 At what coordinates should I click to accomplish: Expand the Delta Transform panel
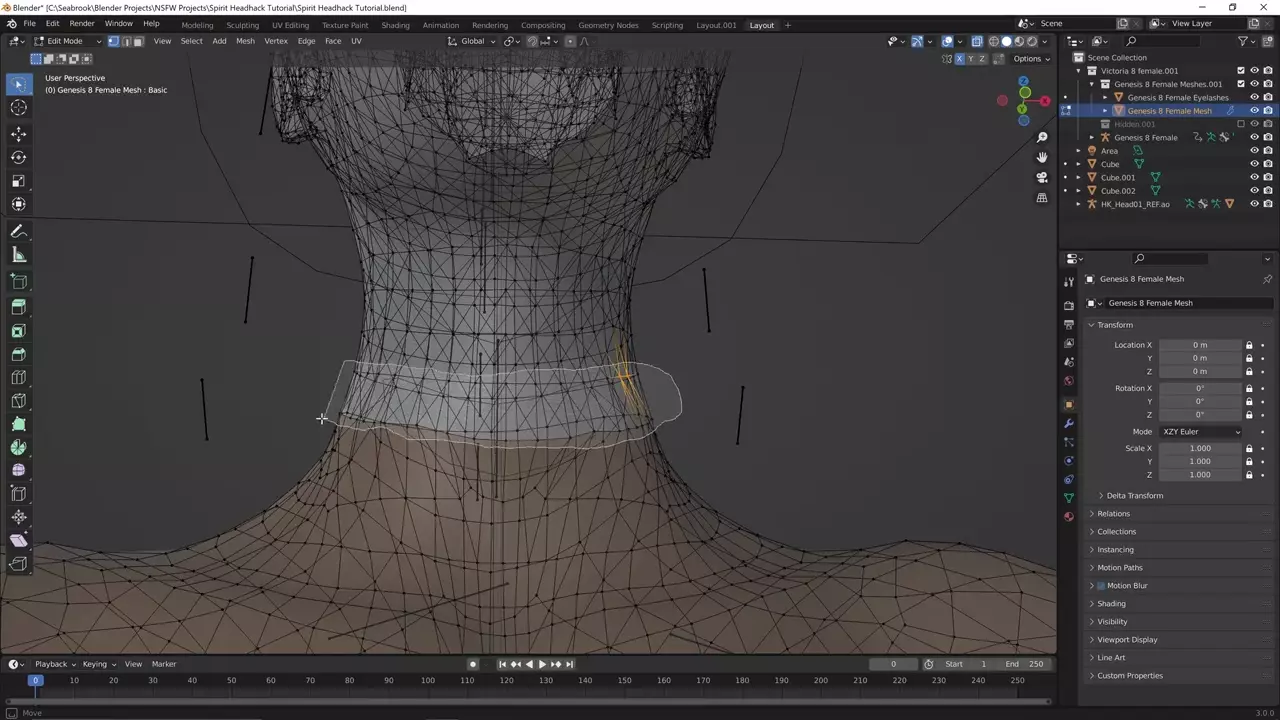[1134, 496]
